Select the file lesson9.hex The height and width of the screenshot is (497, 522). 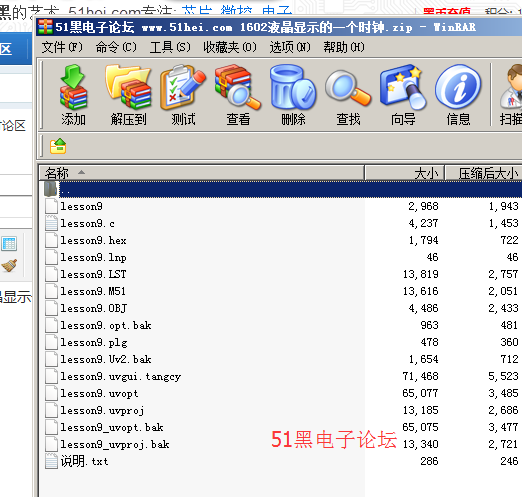click(x=93, y=240)
